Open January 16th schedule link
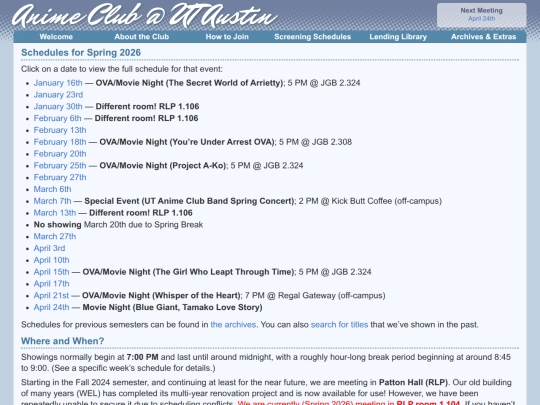 [x=58, y=83]
